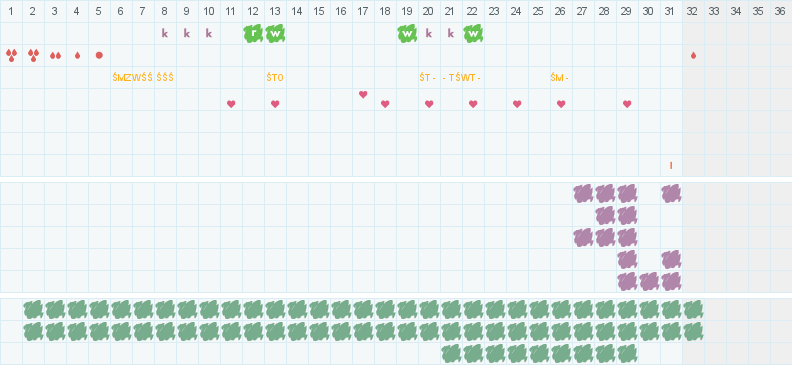The image size is (792, 365).
Task: Click the orange 'ŚMZWŚŚ' note on day 6
Action: [x=132, y=78]
